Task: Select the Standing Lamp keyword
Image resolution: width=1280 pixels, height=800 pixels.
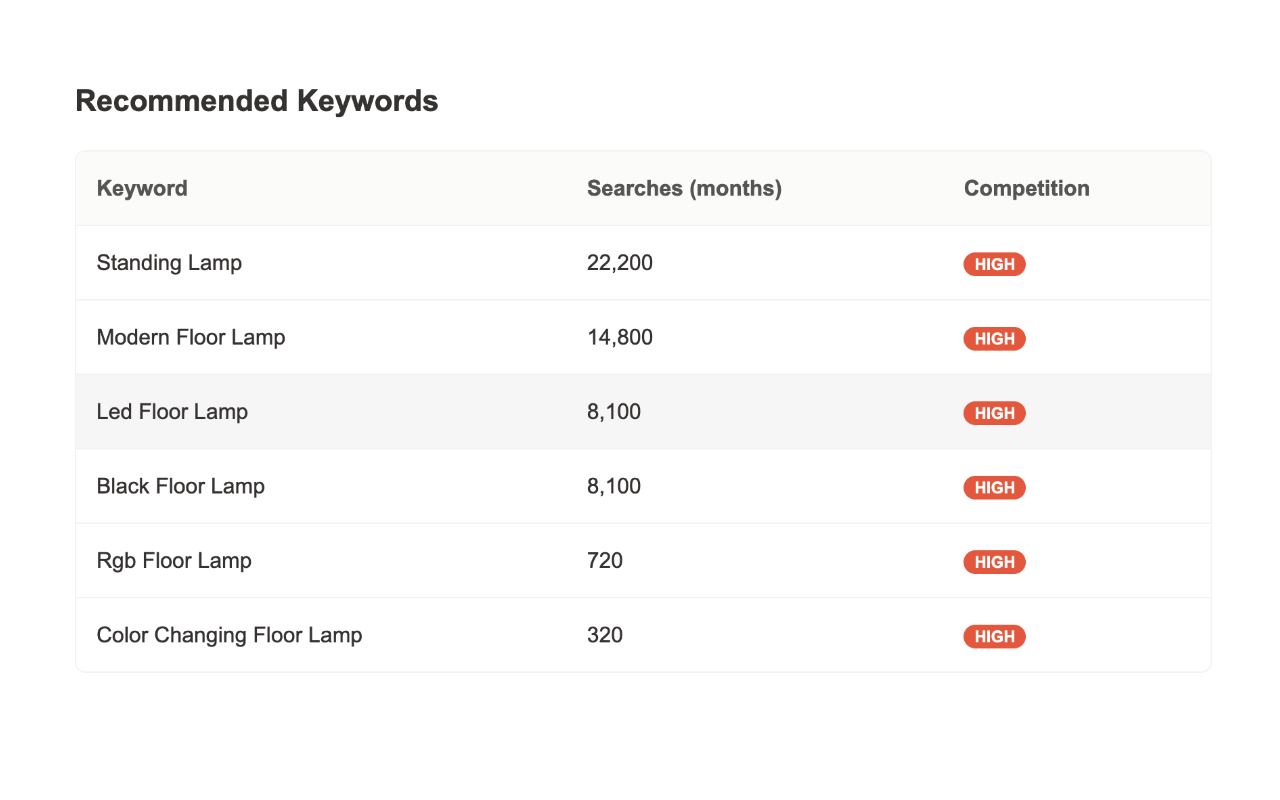Action: tap(169, 263)
